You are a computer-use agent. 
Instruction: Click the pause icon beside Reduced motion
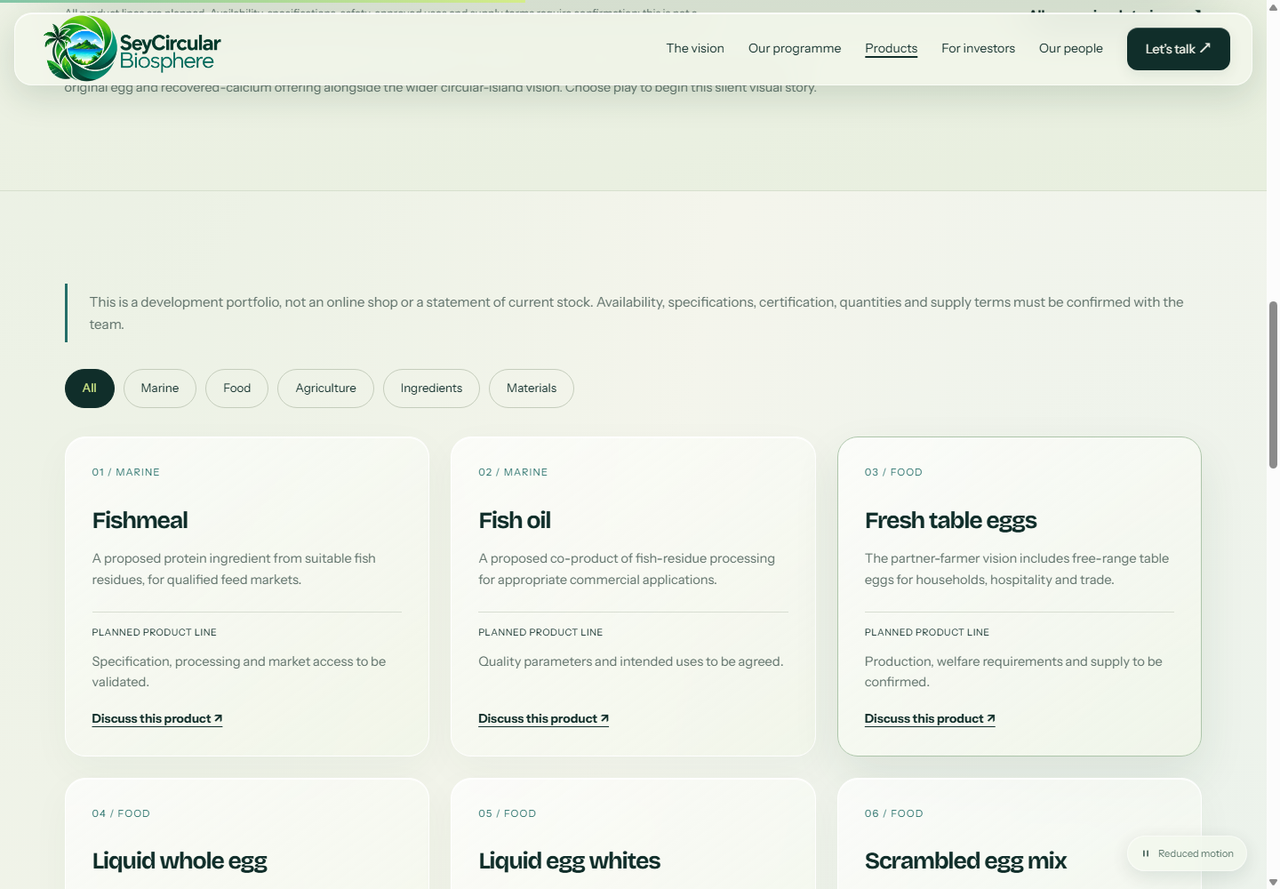pyautogui.click(x=1146, y=854)
